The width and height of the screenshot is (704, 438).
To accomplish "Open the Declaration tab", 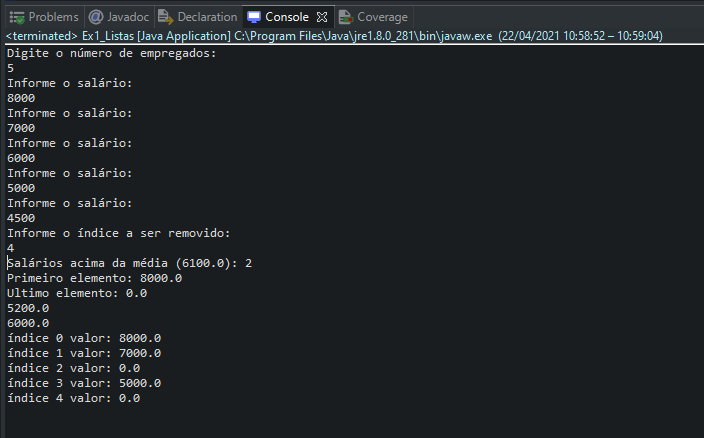I will coord(198,17).
